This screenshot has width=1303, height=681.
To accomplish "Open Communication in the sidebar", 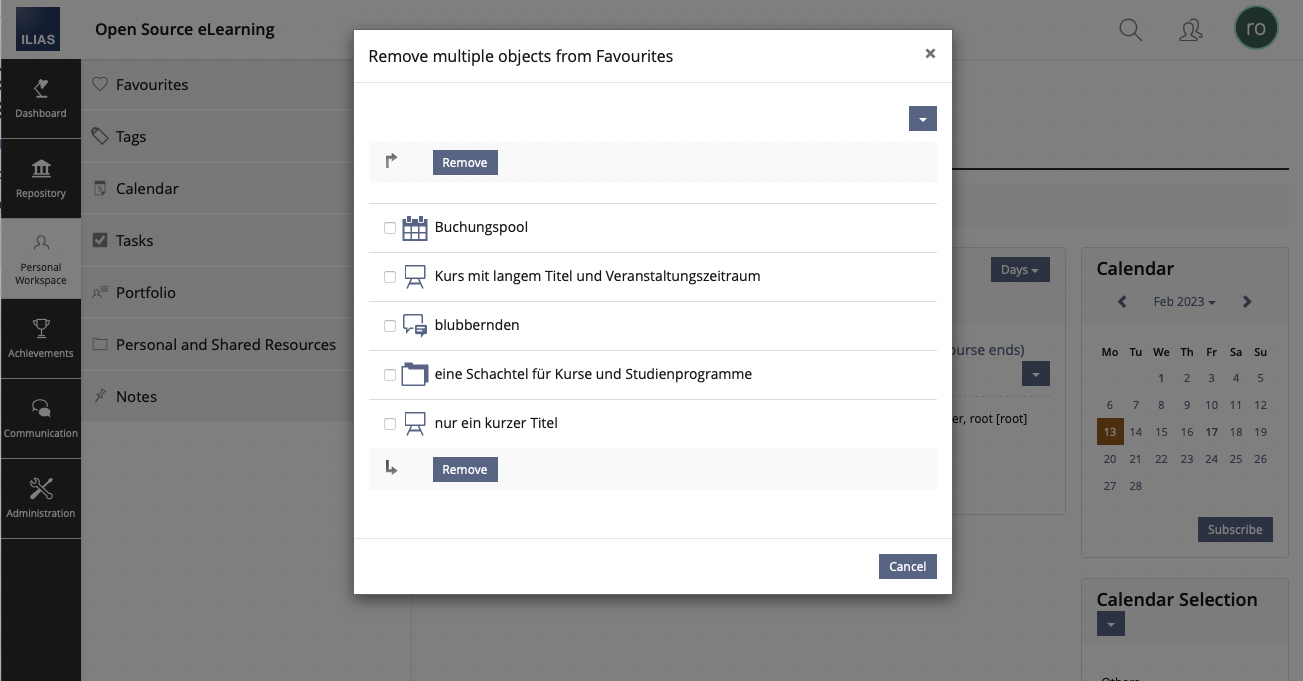I will [41, 418].
